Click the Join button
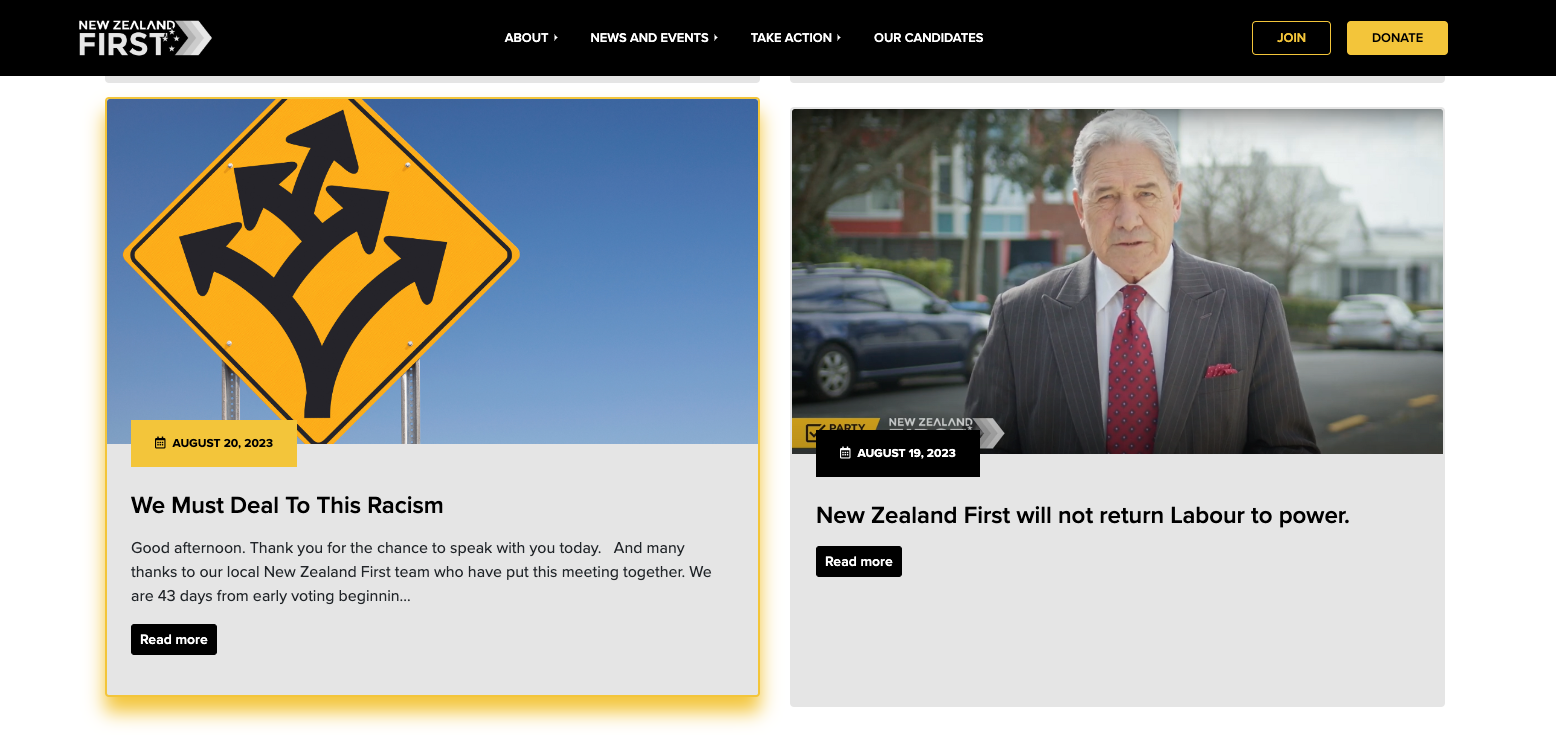This screenshot has width=1556, height=735. (x=1291, y=38)
